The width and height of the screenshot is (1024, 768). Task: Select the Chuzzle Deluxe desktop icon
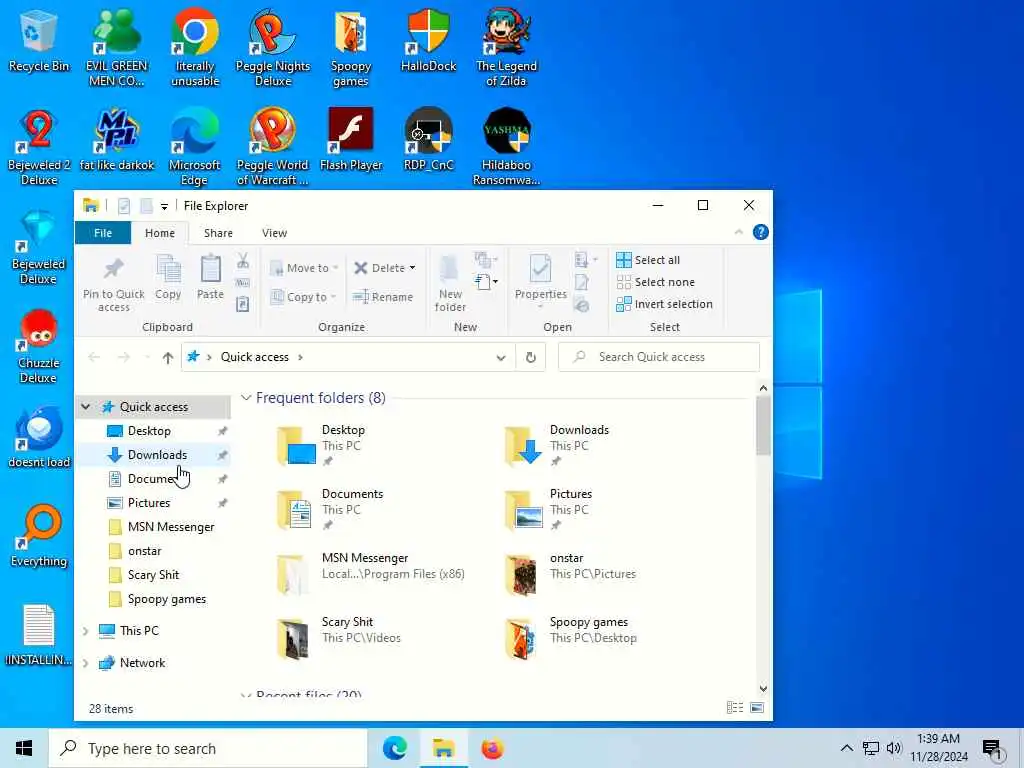pyautogui.click(x=39, y=346)
